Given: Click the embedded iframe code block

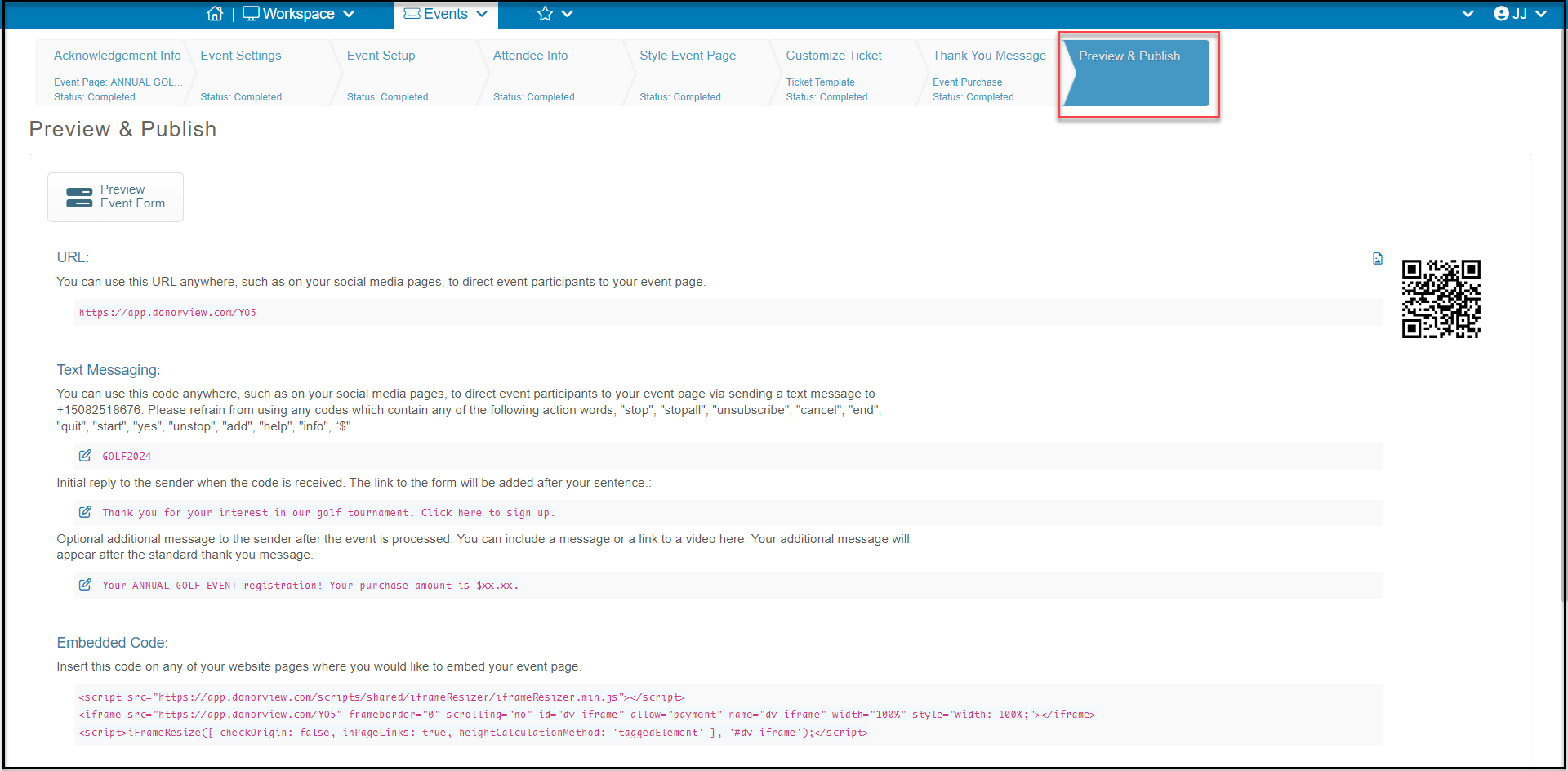Looking at the screenshot, I should [x=728, y=715].
